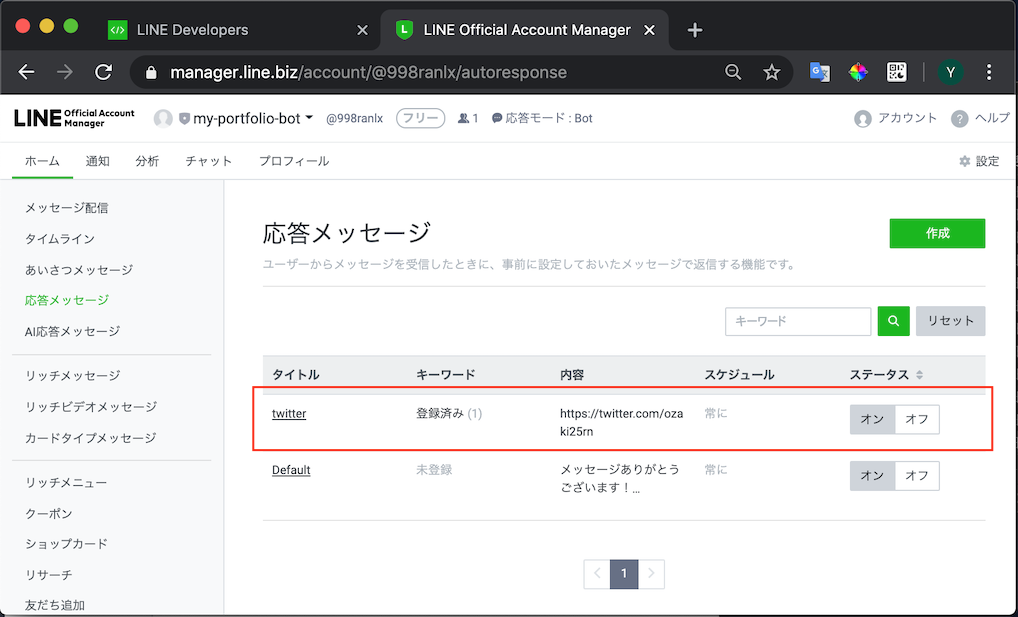Image resolution: width=1018 pixels, height=617 pixels.
Task: Open 設定 with the gear icon
Action: (x=979, y=161)
